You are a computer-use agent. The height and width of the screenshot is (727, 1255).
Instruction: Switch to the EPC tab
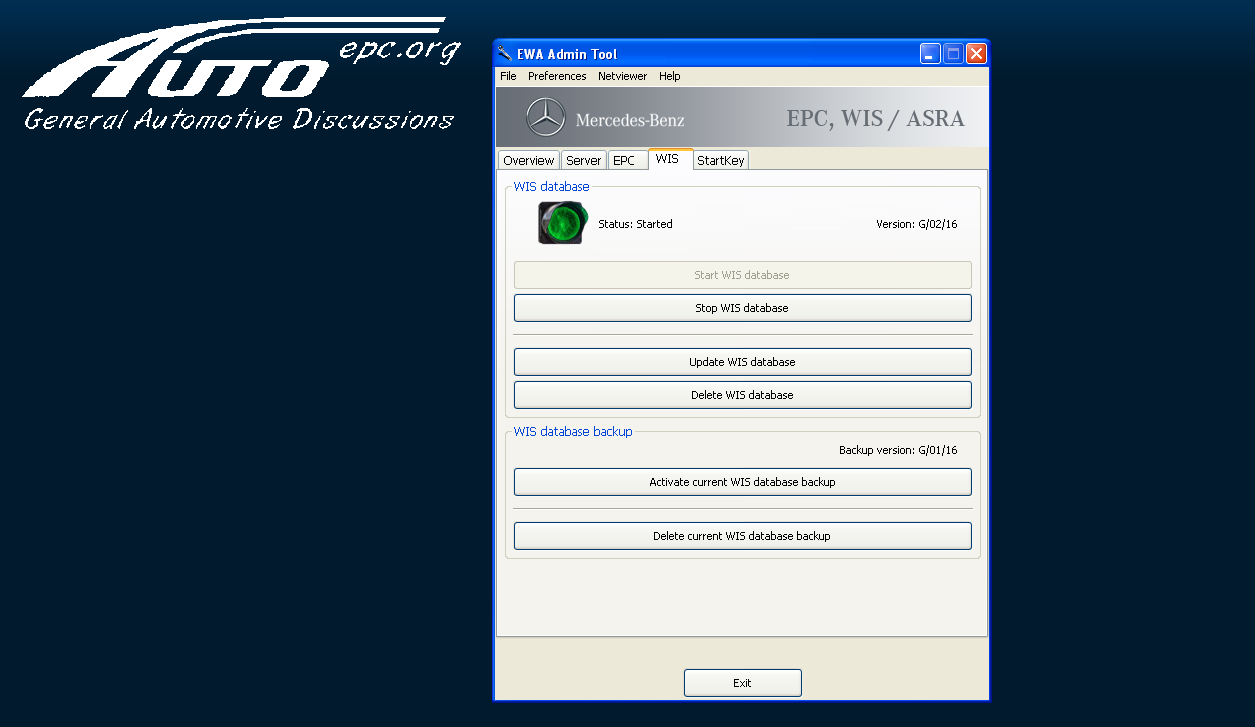tap(628, 160)
